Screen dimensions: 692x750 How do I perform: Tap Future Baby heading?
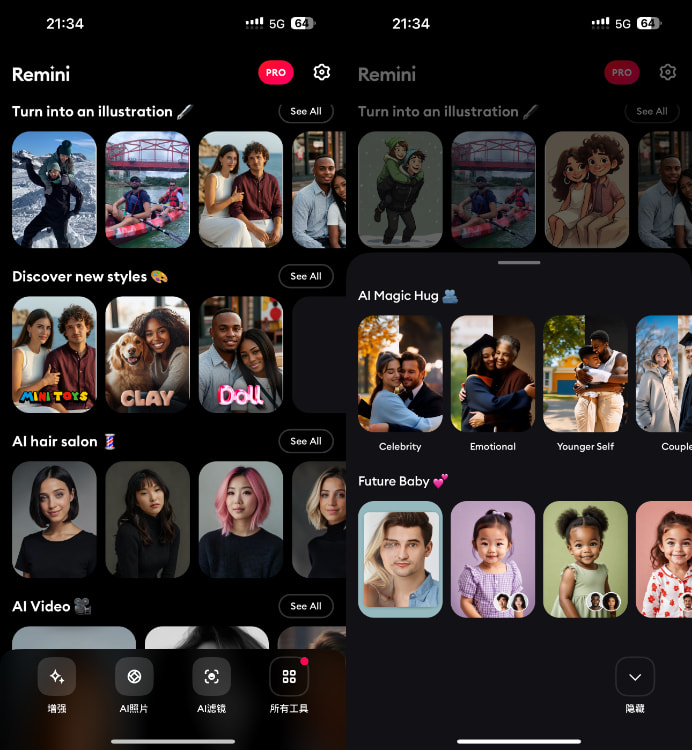pos(394,481)
